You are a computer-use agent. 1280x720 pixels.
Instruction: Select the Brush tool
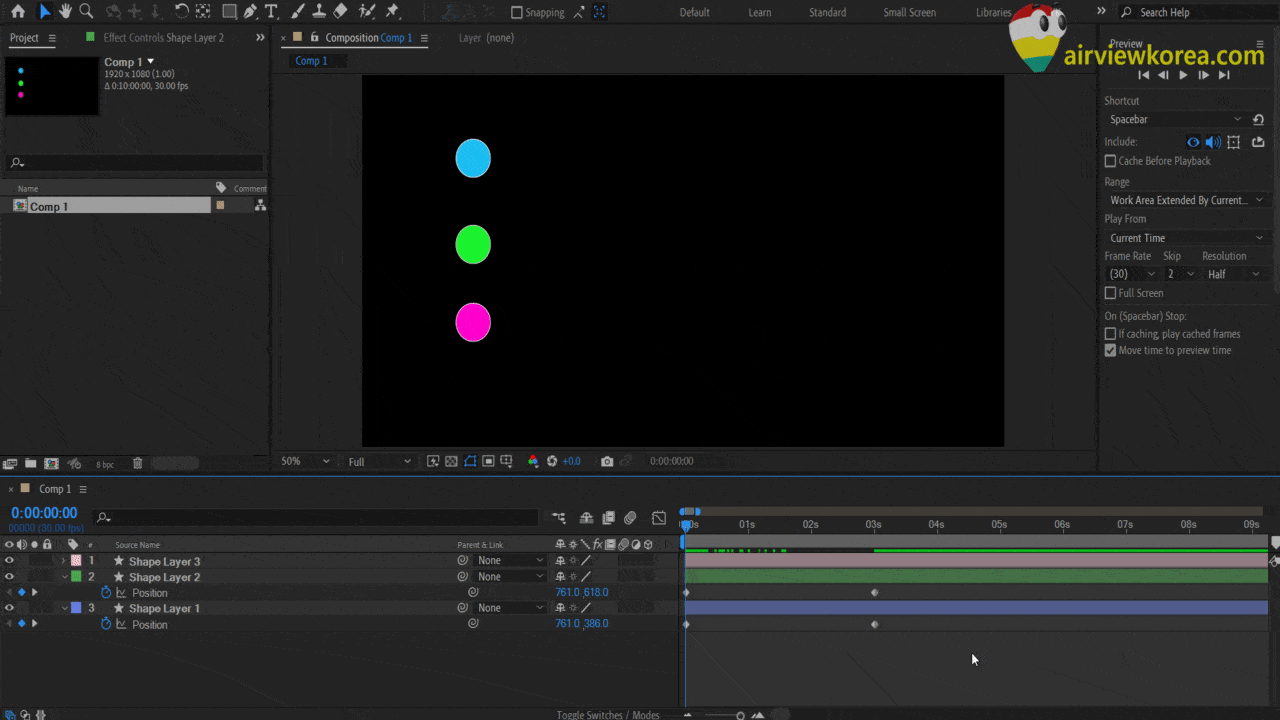298,12
